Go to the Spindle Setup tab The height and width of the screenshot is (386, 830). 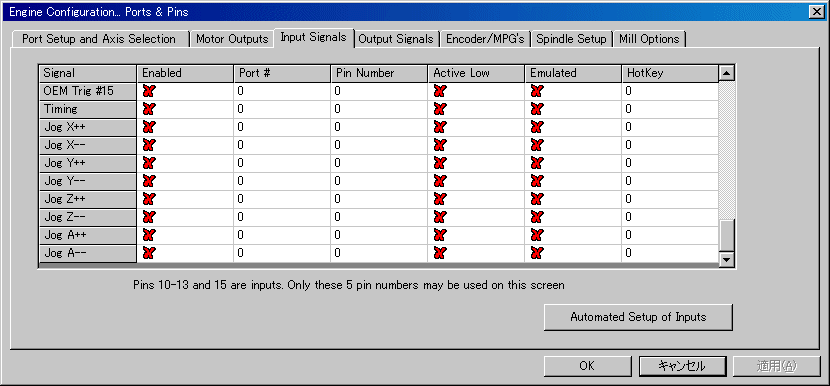click(x=571, y=39)
